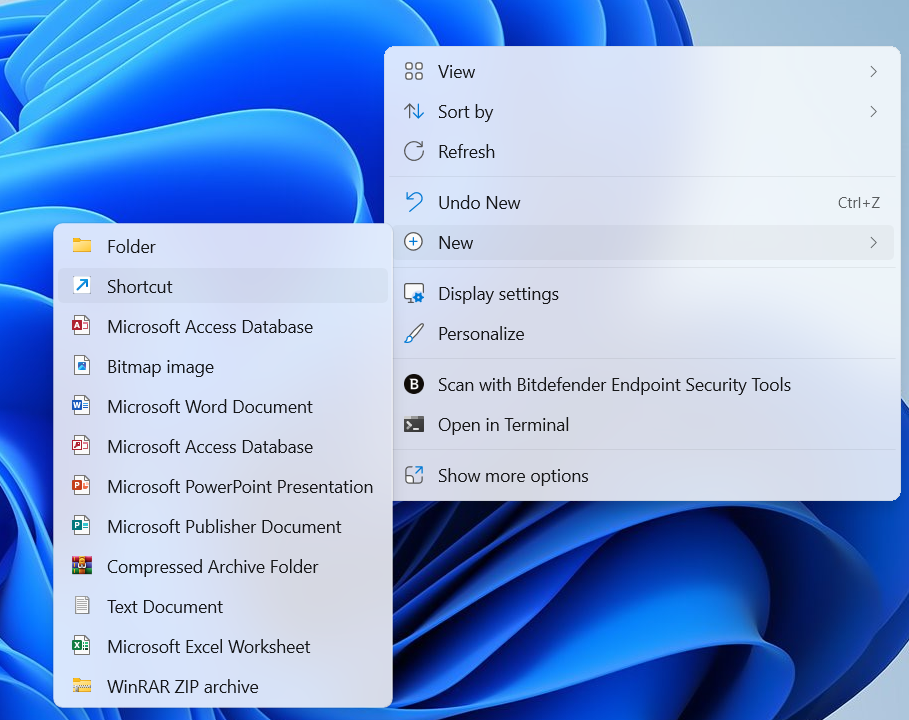
Task: Click the circular Refresh arrow icon
Action: [414, 151]
